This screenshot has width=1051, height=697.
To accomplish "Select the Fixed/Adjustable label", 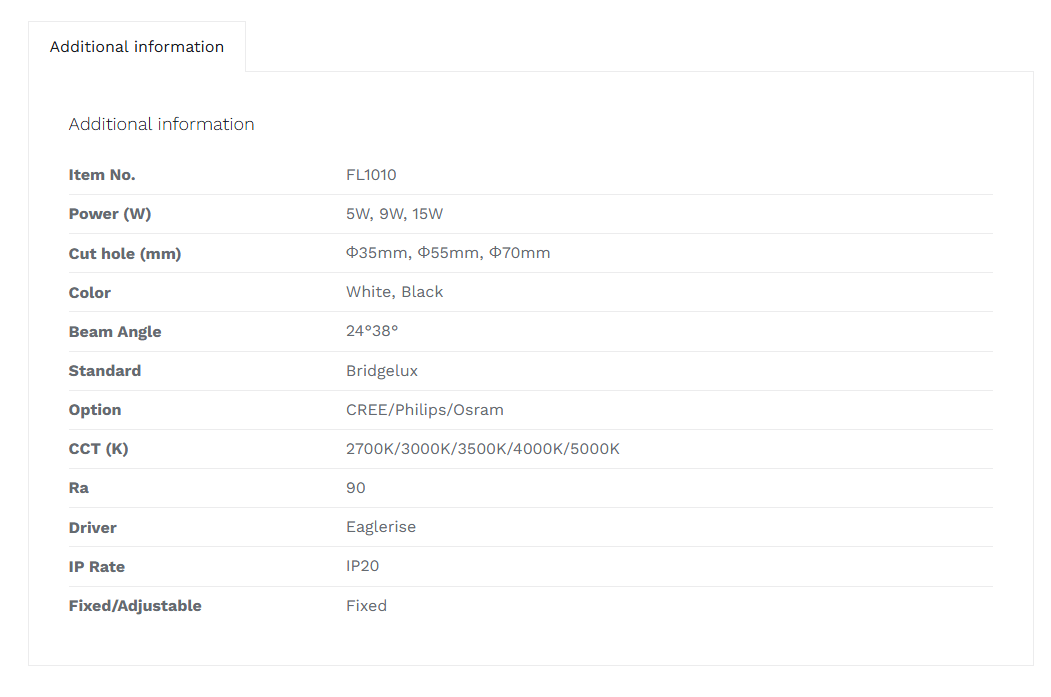I will pyautogui.click(x=135, y=606).
